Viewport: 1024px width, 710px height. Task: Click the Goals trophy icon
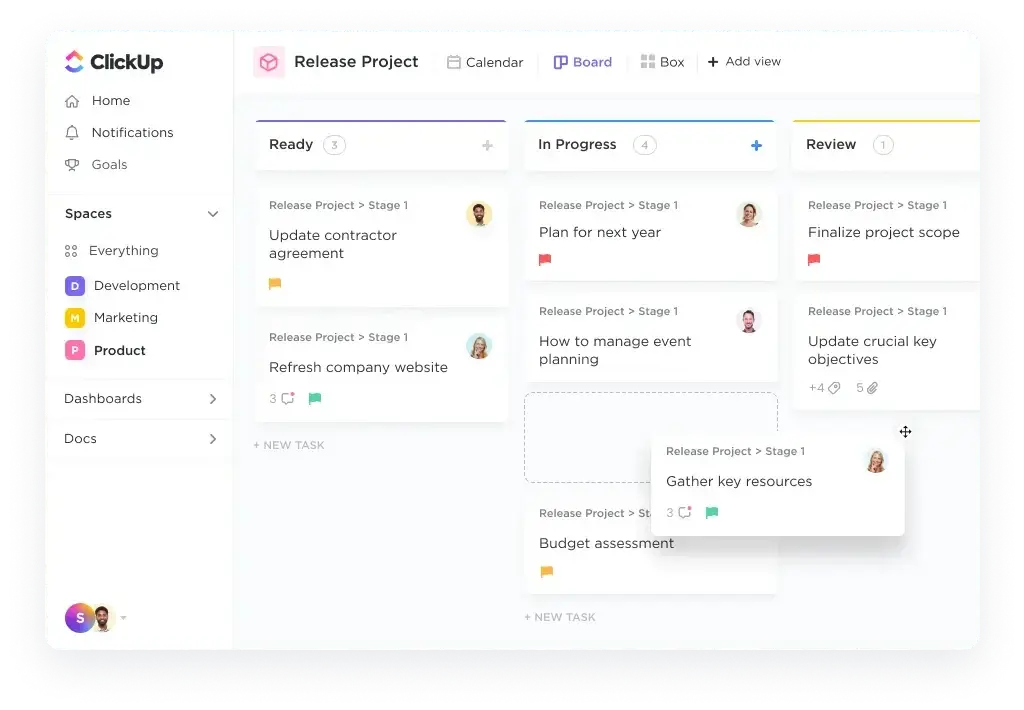(x=72, y=165)
